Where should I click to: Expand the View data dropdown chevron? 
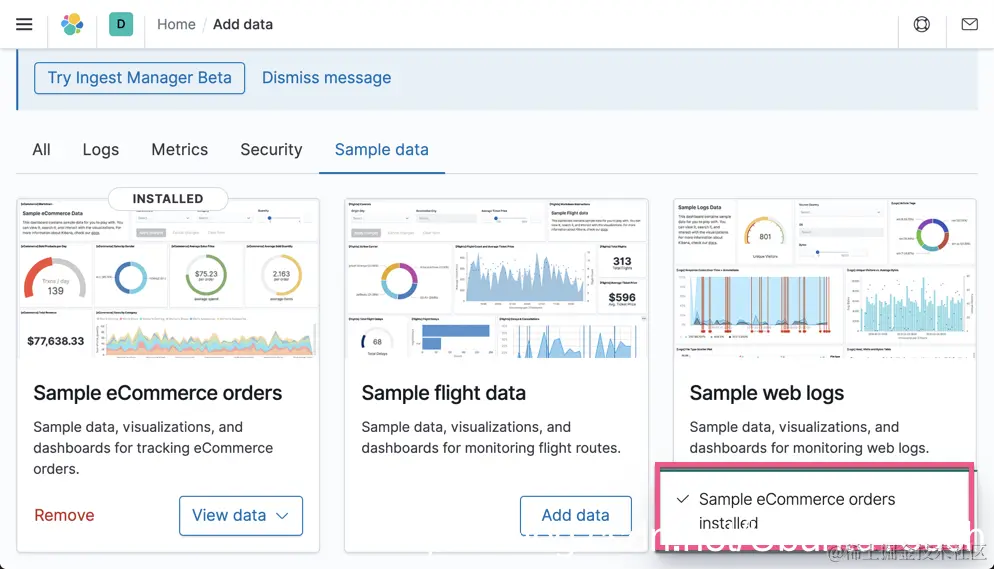tap(282, 516)
